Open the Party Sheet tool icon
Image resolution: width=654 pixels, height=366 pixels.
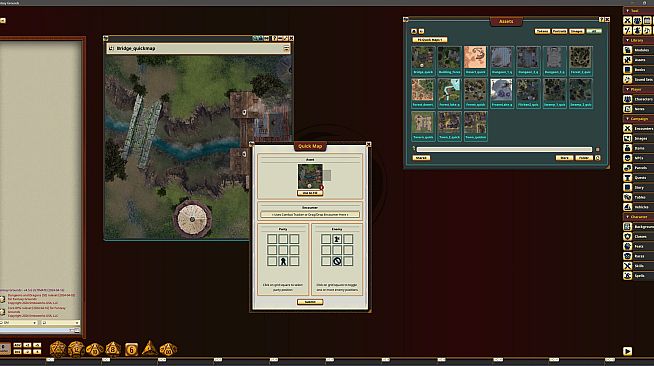(637, 20)
